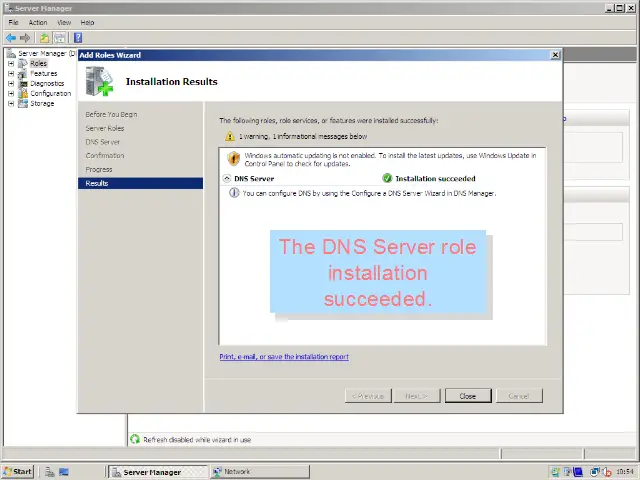Click the Back arrow toolbar icon
This screenshot has width=640, height=480.
11,38
